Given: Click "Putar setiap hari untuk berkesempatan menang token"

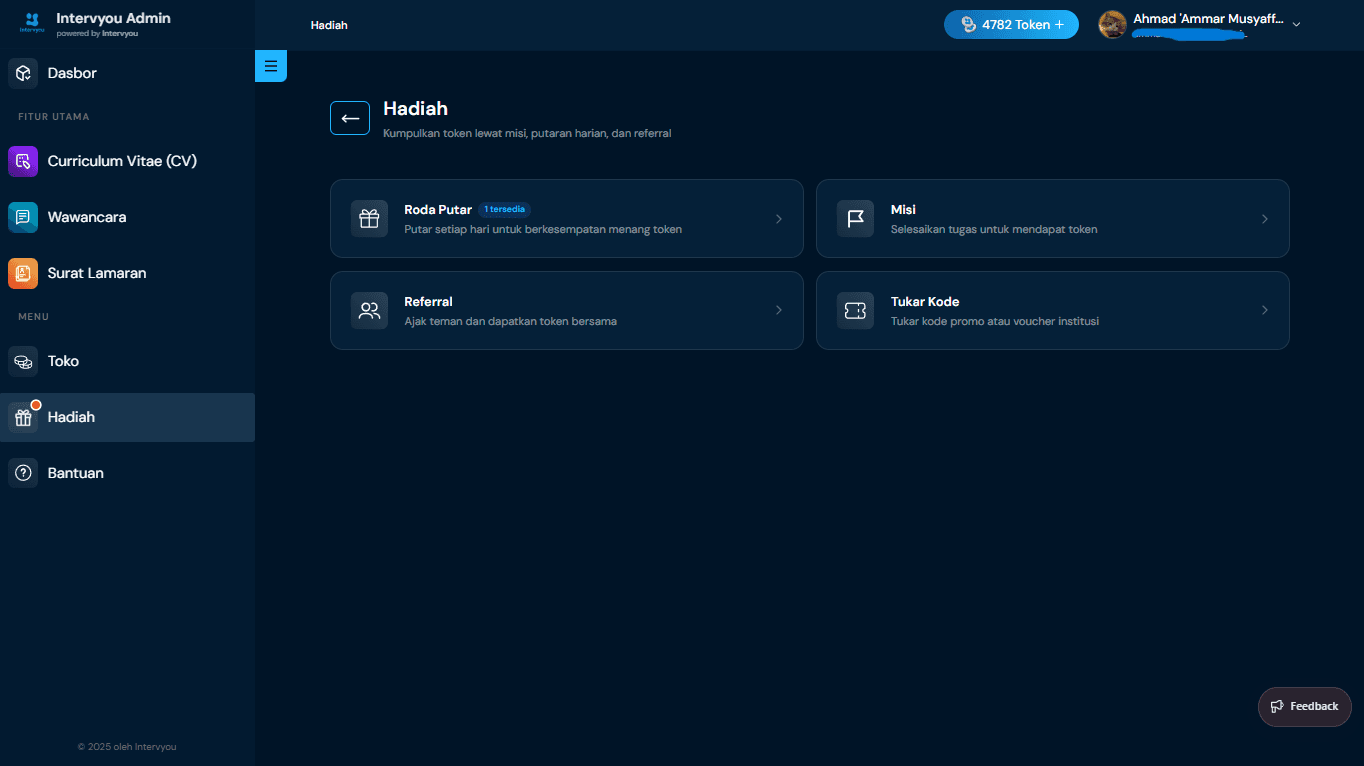Looking at the screenshot, I should click(x=543, y=229).
